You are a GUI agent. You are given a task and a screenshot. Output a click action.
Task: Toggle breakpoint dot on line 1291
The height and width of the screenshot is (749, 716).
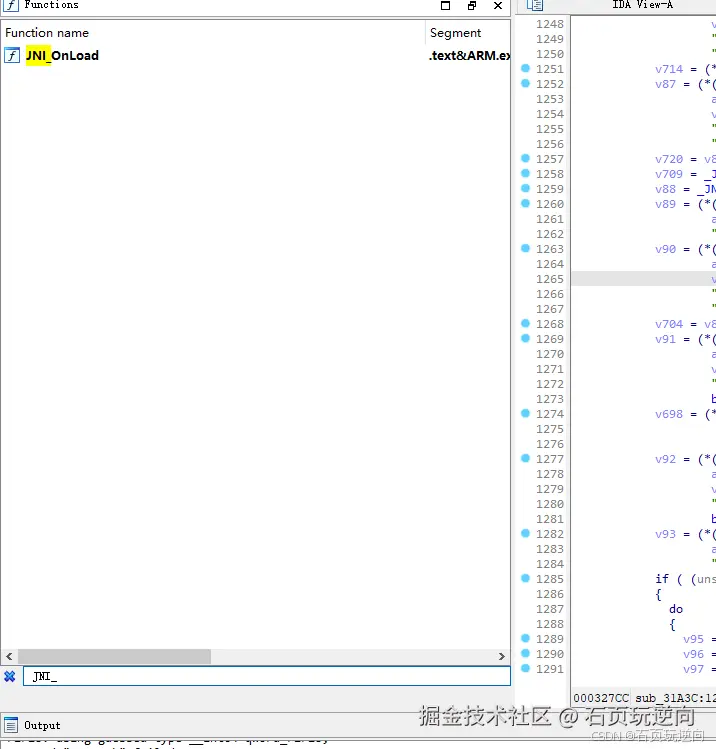point(525,668)
